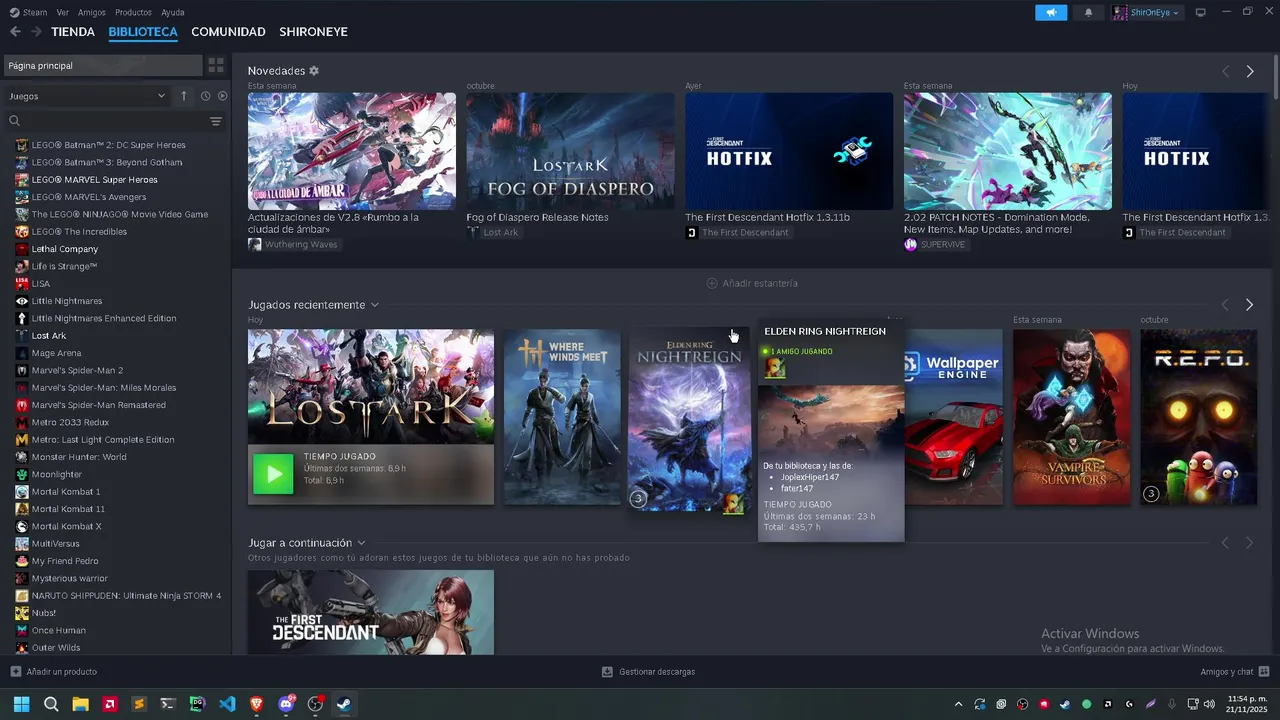Open the Where Winds Meet game cover
This screenshot has height=720, width=1280.
(562, 417)
